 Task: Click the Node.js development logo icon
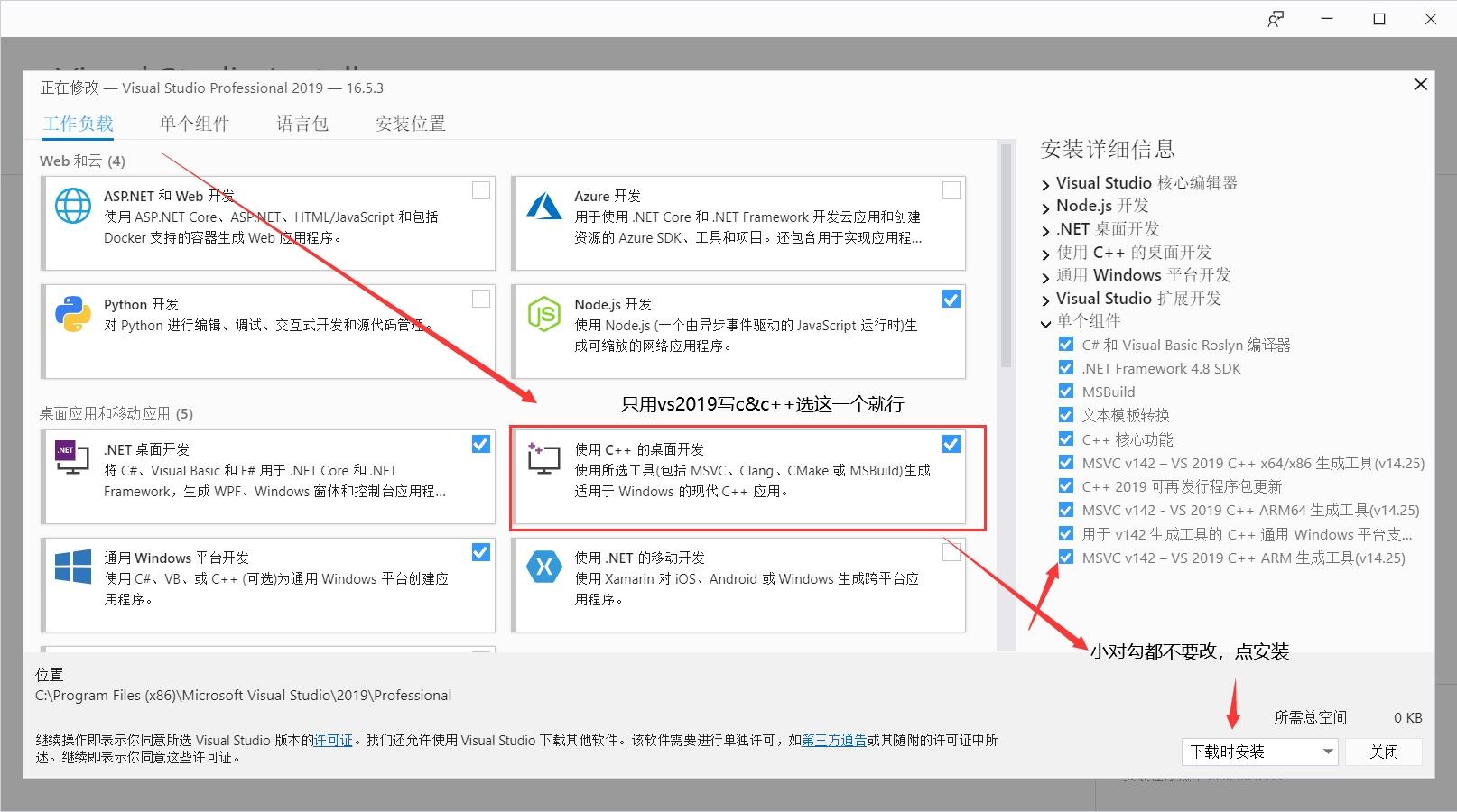(544, 314)
